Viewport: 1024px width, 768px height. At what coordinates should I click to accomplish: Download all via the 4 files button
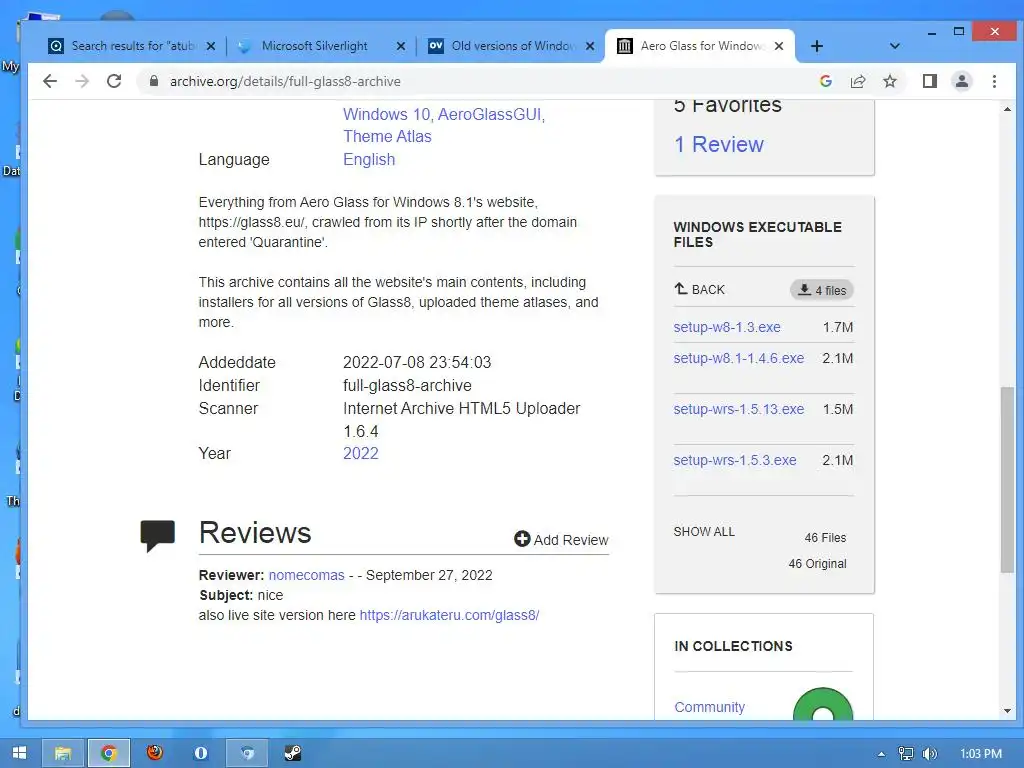(822, 290)
